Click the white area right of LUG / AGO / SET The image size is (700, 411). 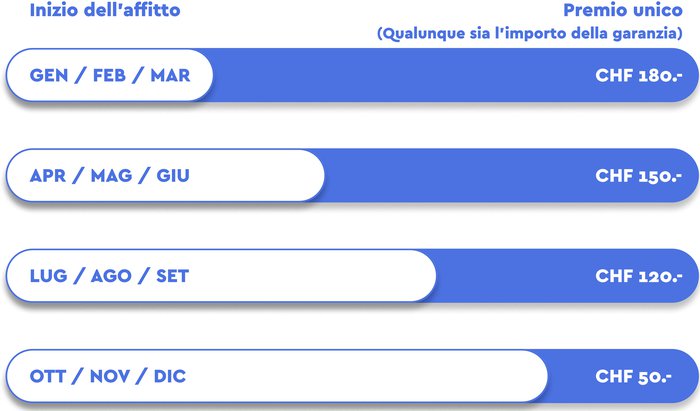pos(312,276)
